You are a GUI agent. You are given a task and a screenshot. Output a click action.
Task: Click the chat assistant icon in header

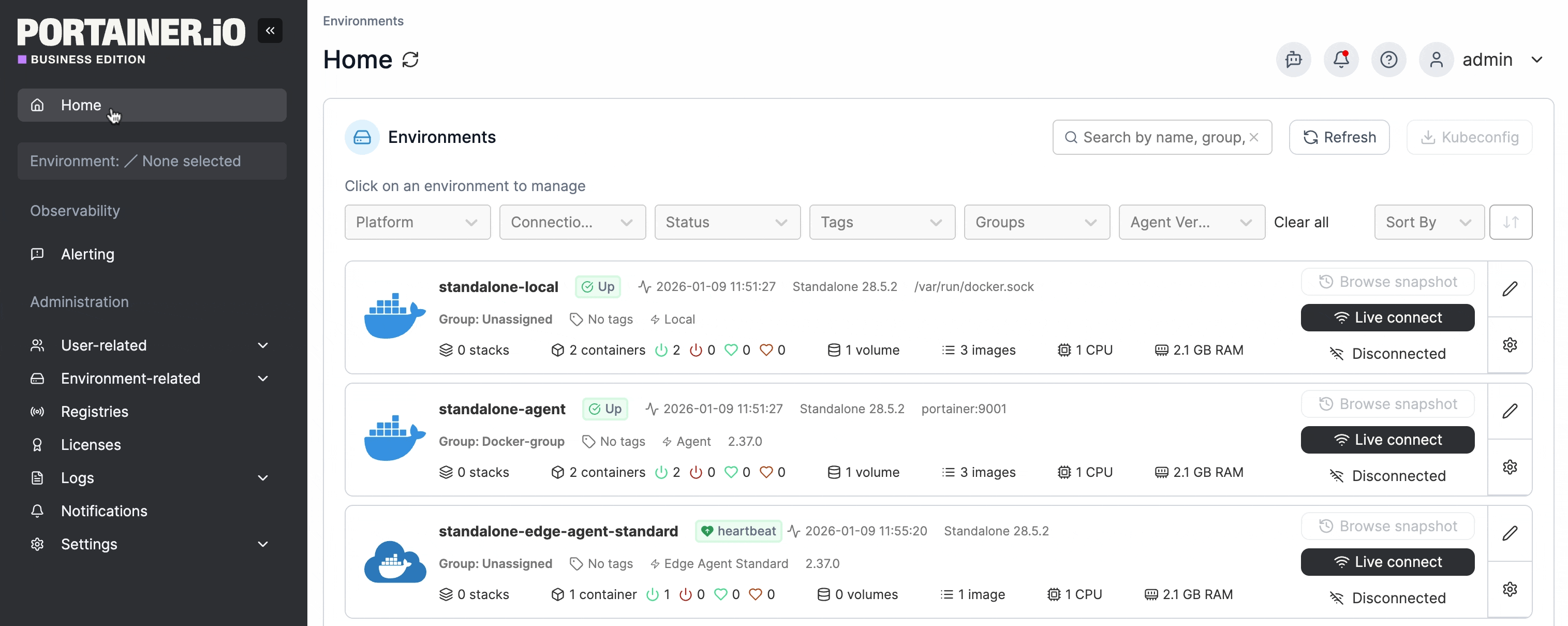[x=1293, y=60]
